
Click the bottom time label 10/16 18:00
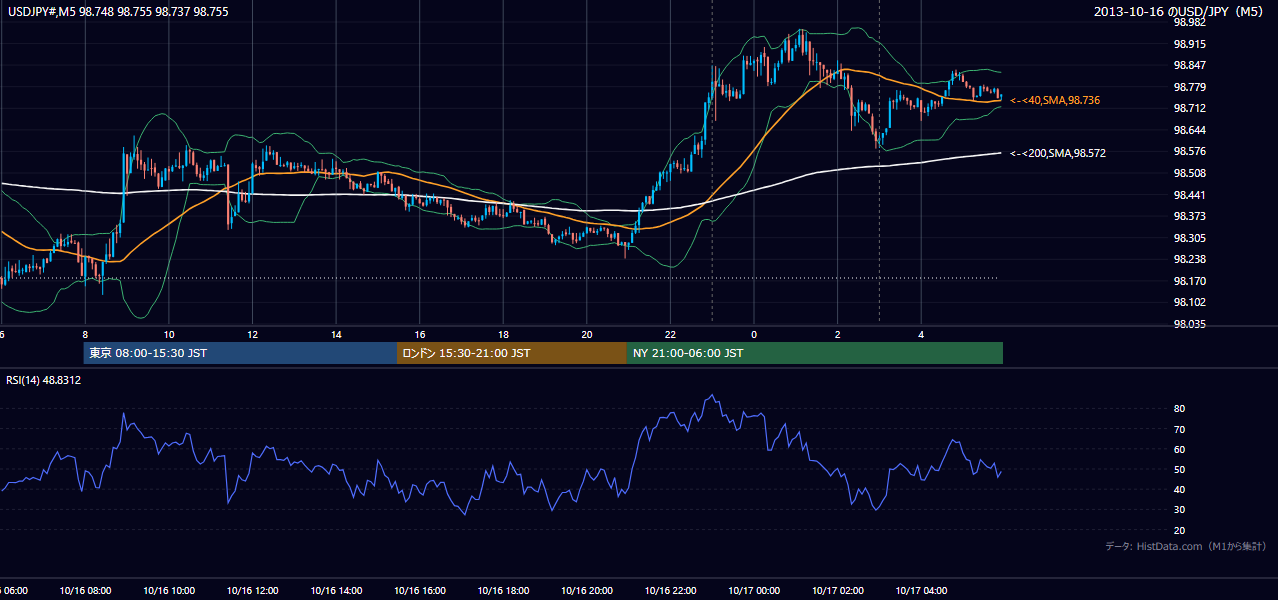tap(504, 590)
